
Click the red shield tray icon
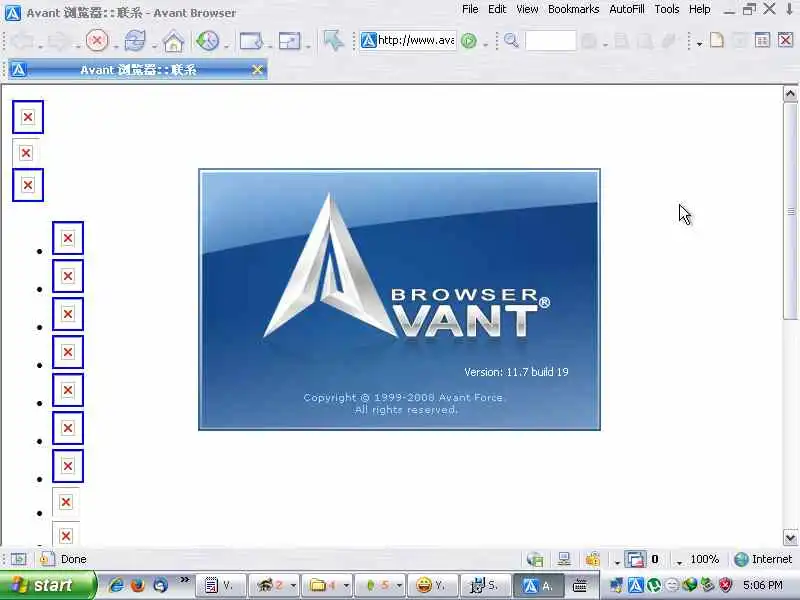(x=726, y=585)
